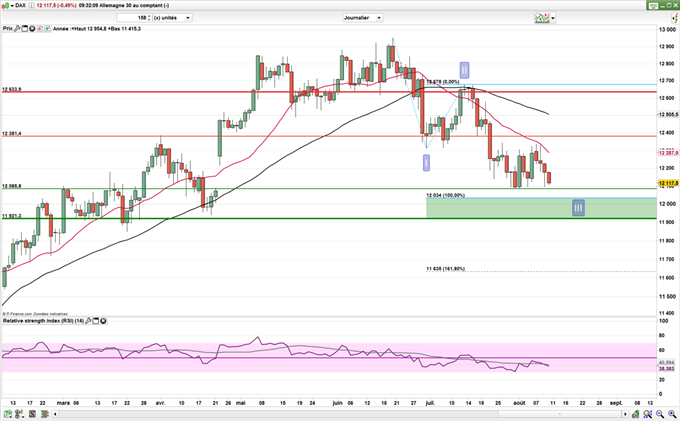This screenshot has height=421, width=680.
Task: Click the Fibonacci label 11 636 (161,80%)
Action: [445, 269]
